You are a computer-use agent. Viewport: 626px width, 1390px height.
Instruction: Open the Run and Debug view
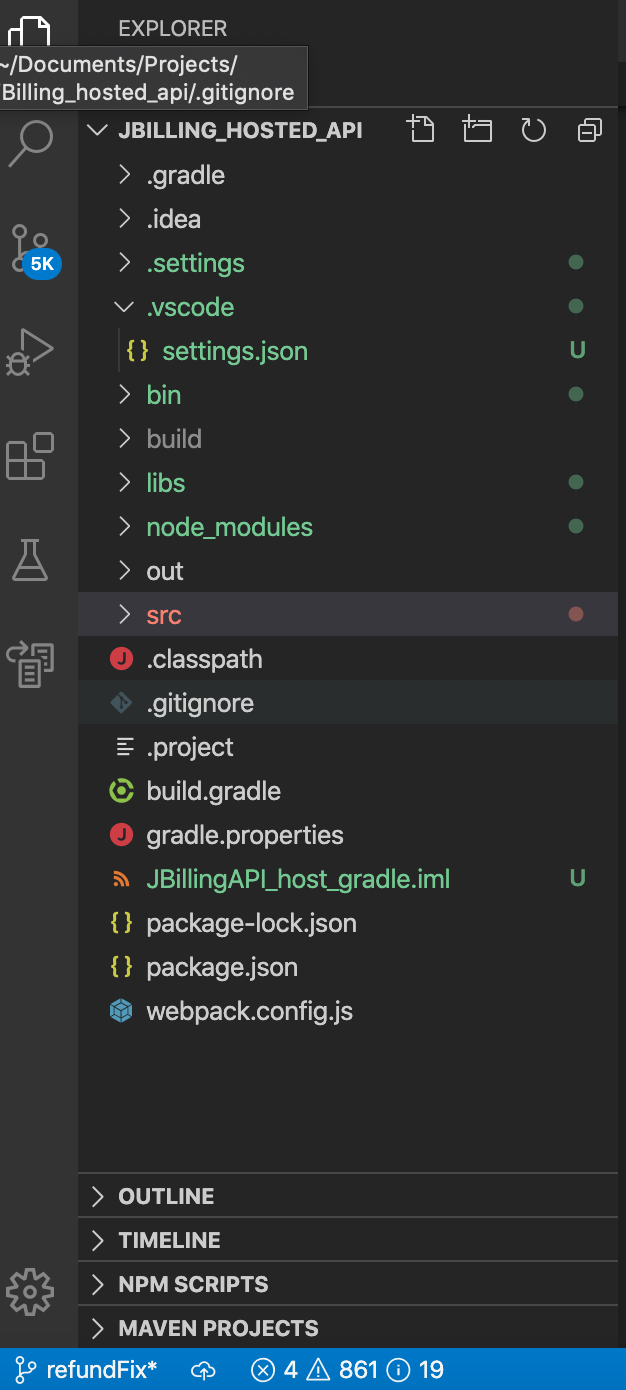click(31, 352)
